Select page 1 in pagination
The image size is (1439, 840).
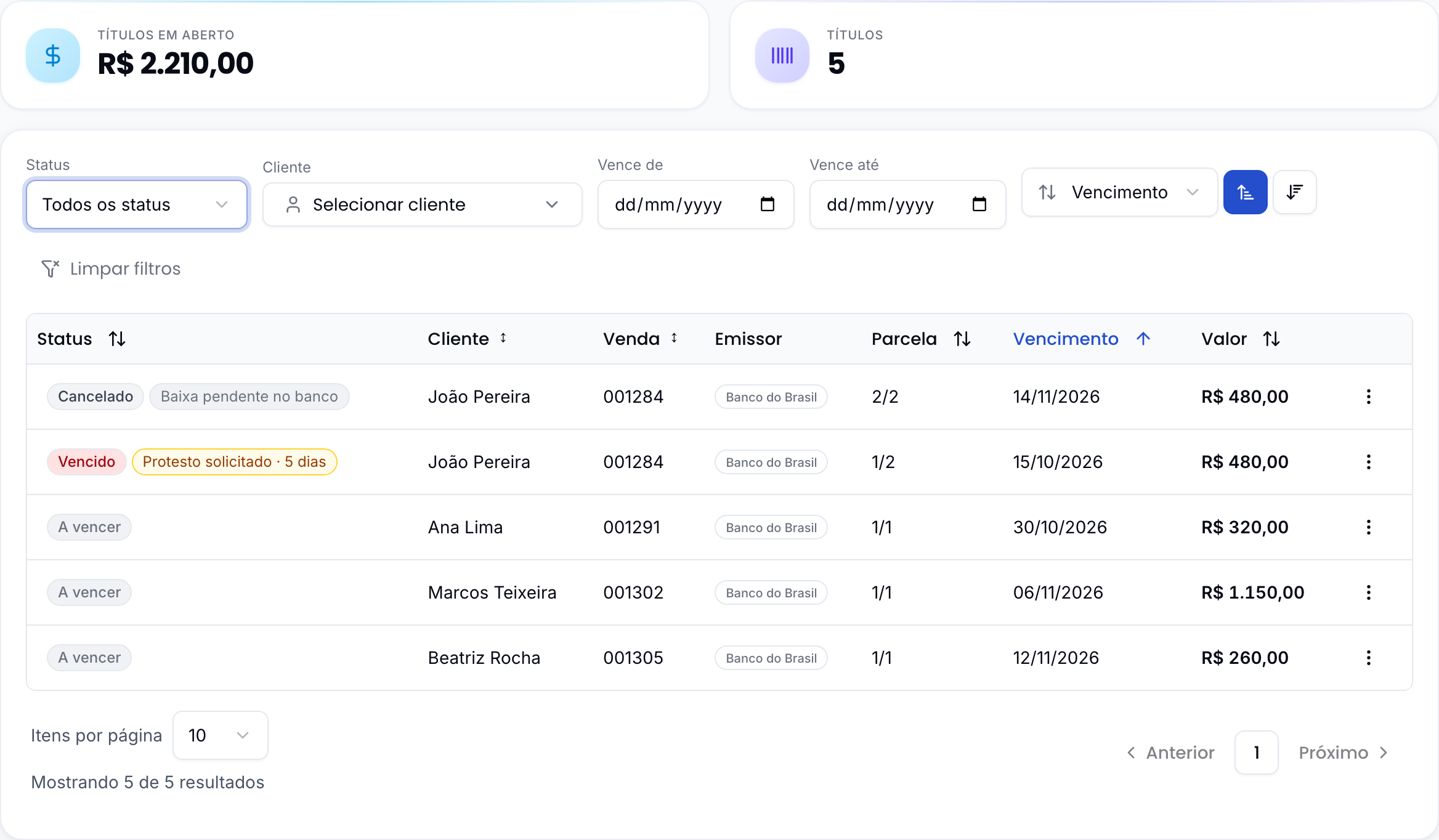(x=1257, y=753)
